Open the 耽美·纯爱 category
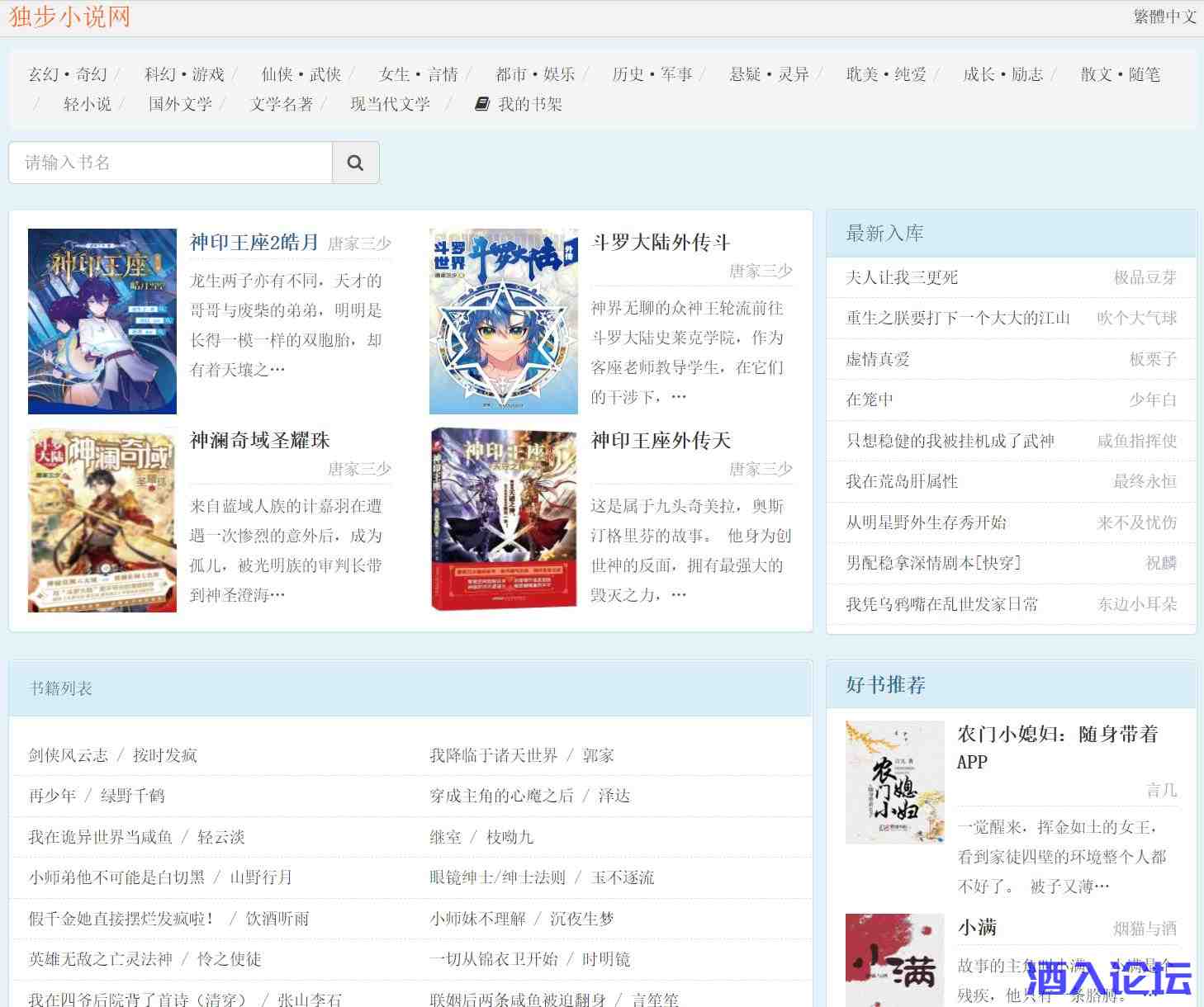The height and width of the screenshot is (1007, 1204). coord(886,74)
